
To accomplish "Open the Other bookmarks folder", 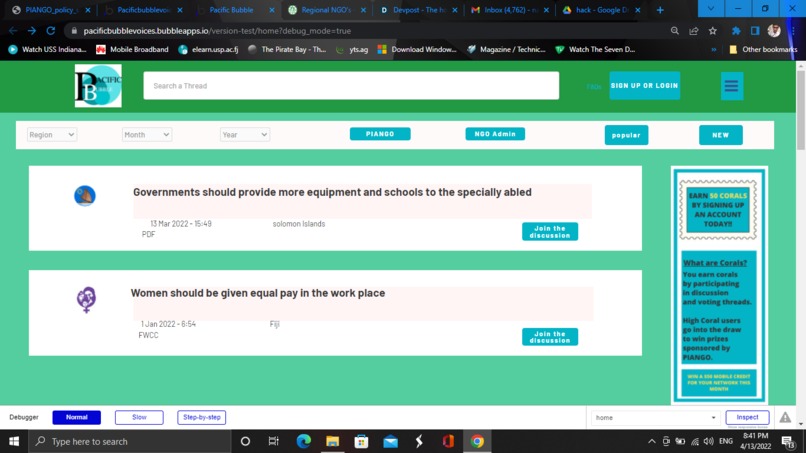I will click(763, 49).
